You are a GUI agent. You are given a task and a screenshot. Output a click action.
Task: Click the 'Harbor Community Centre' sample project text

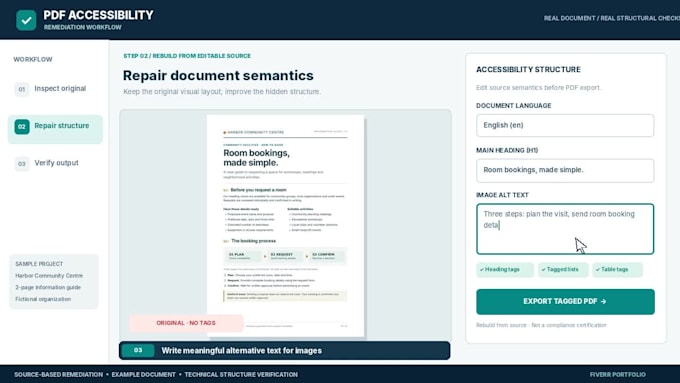tap(49, 276)
